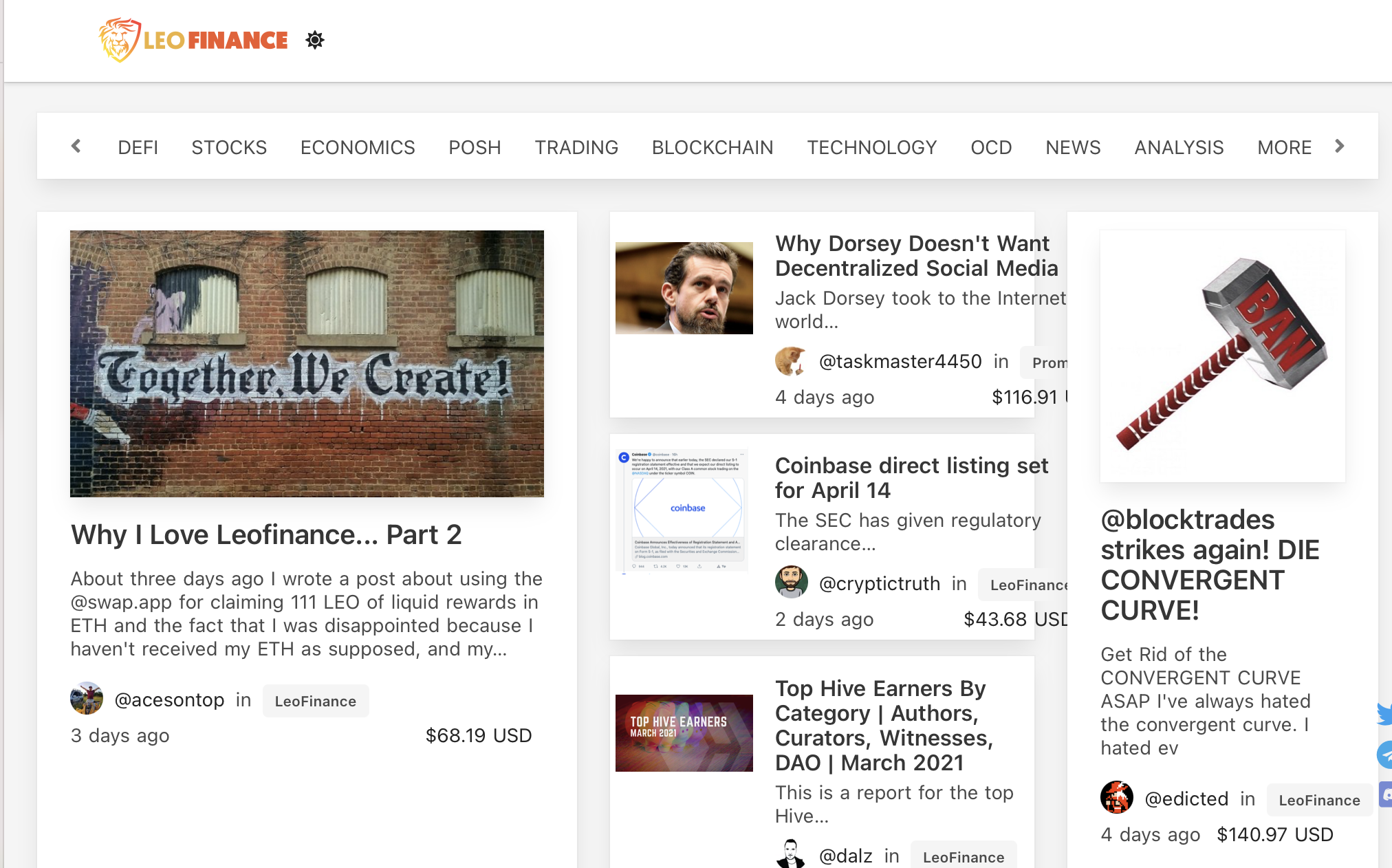Click $43.68 USD payout value
1392x868 pixels.
pos(1015,619)
